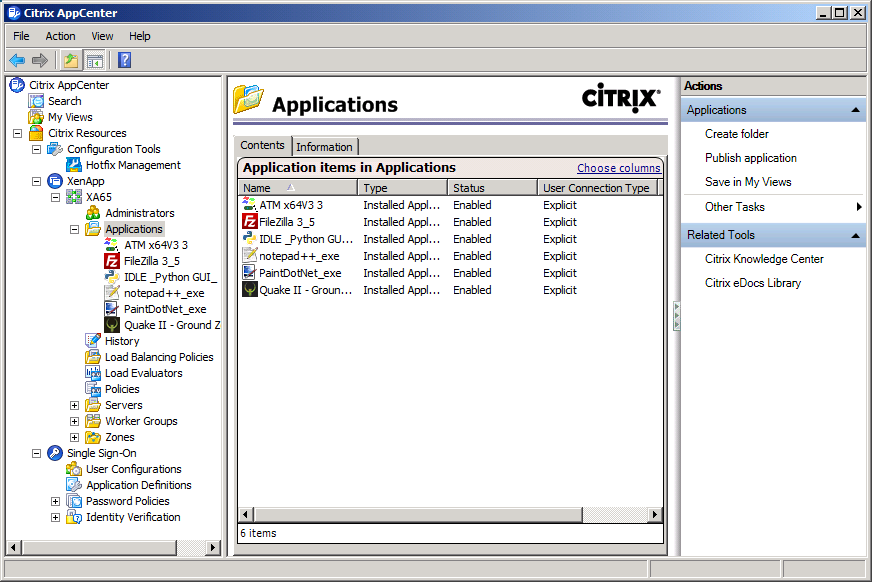Expand the Worker Groups node
Viewport: 872px width, 582px height.
point(75,421)
